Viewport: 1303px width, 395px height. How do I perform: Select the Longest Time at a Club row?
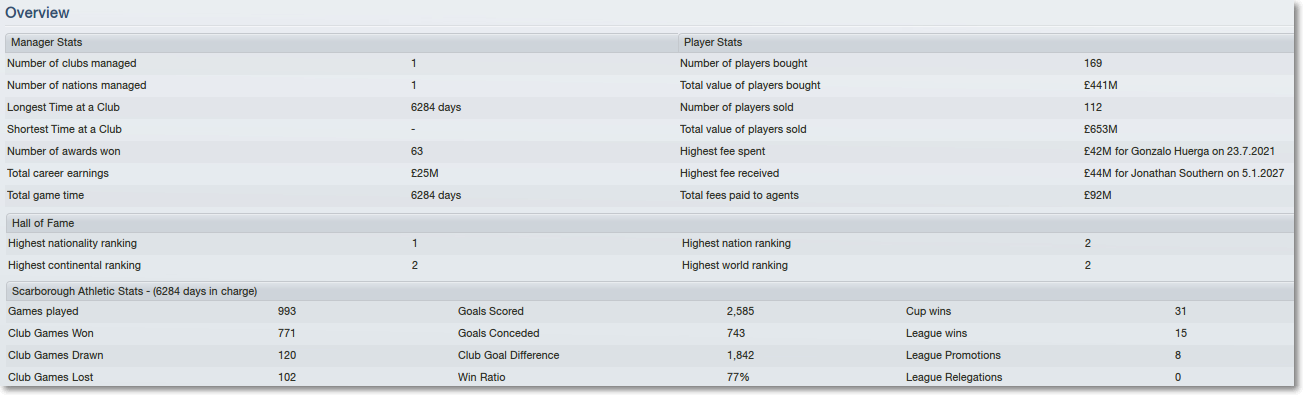[x=341, y=107]
